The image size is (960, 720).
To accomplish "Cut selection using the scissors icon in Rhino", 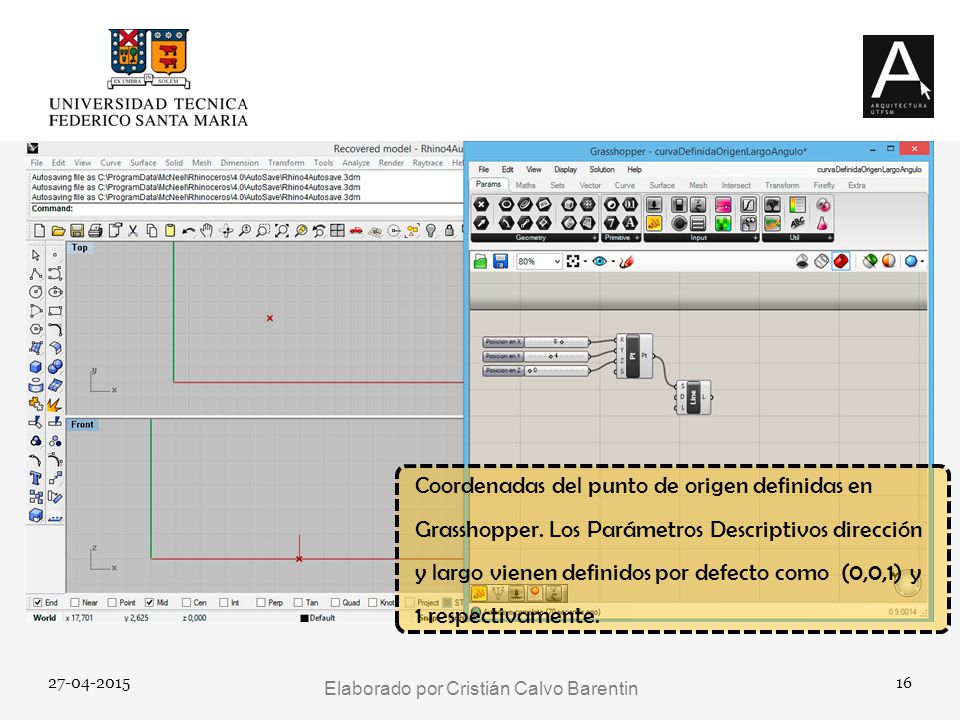I will 132,231.
